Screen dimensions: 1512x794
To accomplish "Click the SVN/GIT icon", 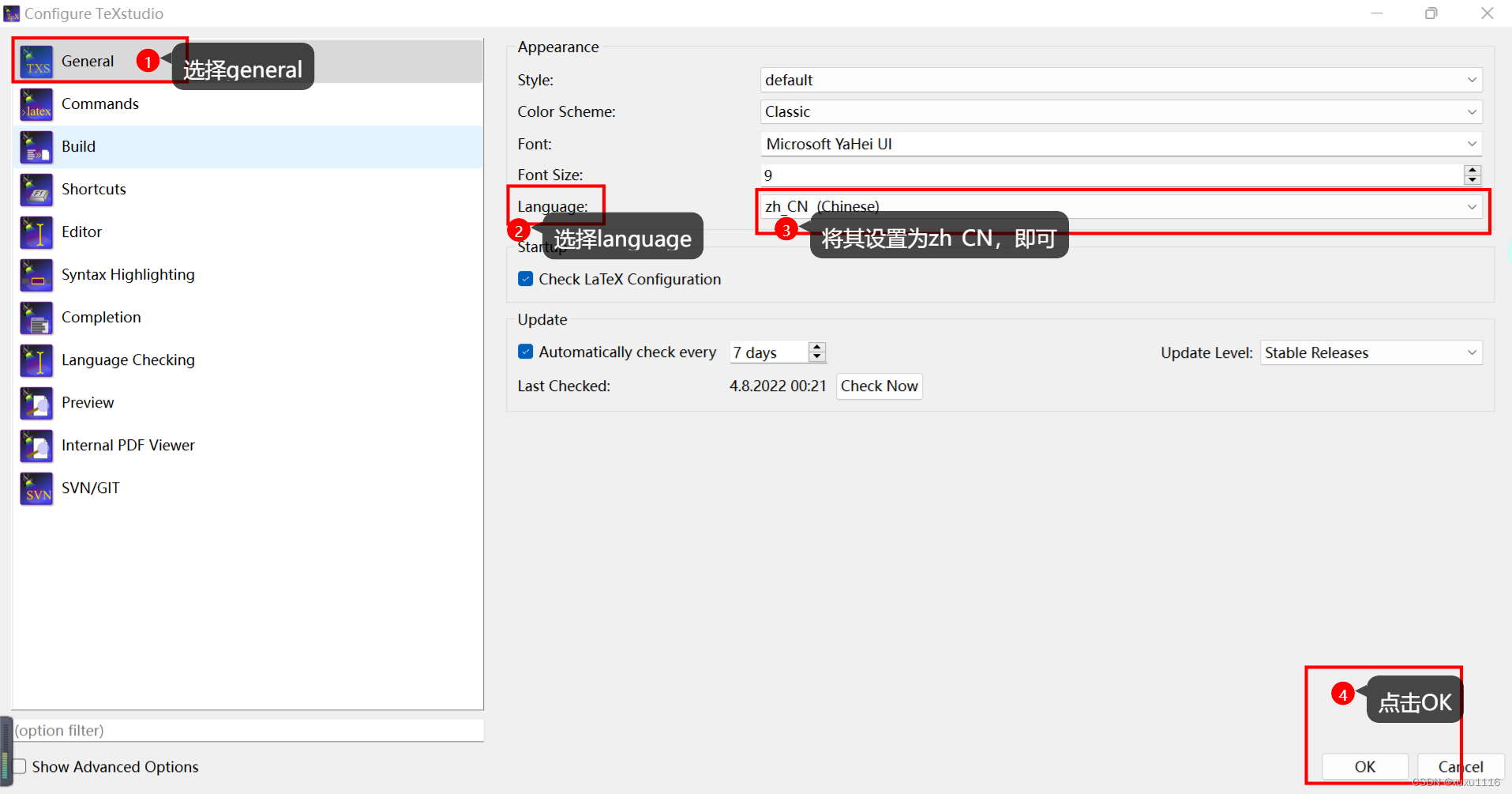I will tap(36, 488).
